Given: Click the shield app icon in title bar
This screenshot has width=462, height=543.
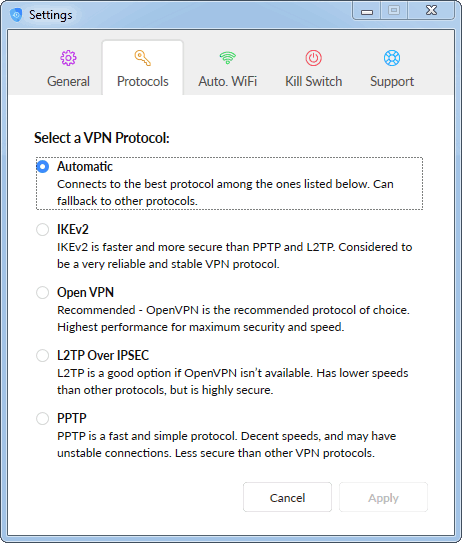Looking at the screenshot, I should click(x=16, y=15).
